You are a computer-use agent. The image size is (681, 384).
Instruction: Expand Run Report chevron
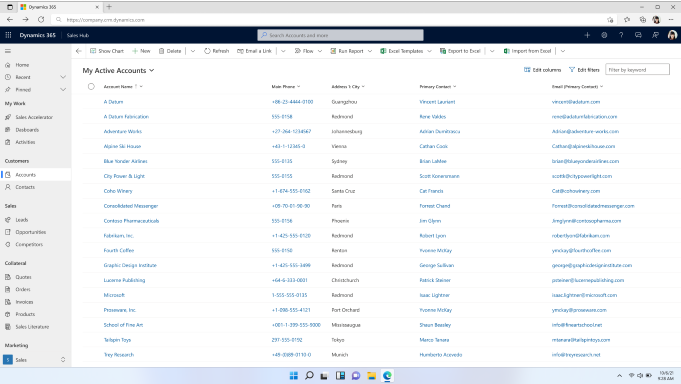tap(370, 51)
